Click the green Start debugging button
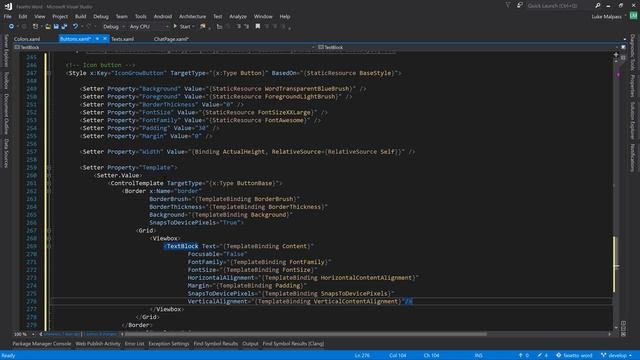Image resolution: width=640 pixels, height=360 pixels. coord(182,27)
